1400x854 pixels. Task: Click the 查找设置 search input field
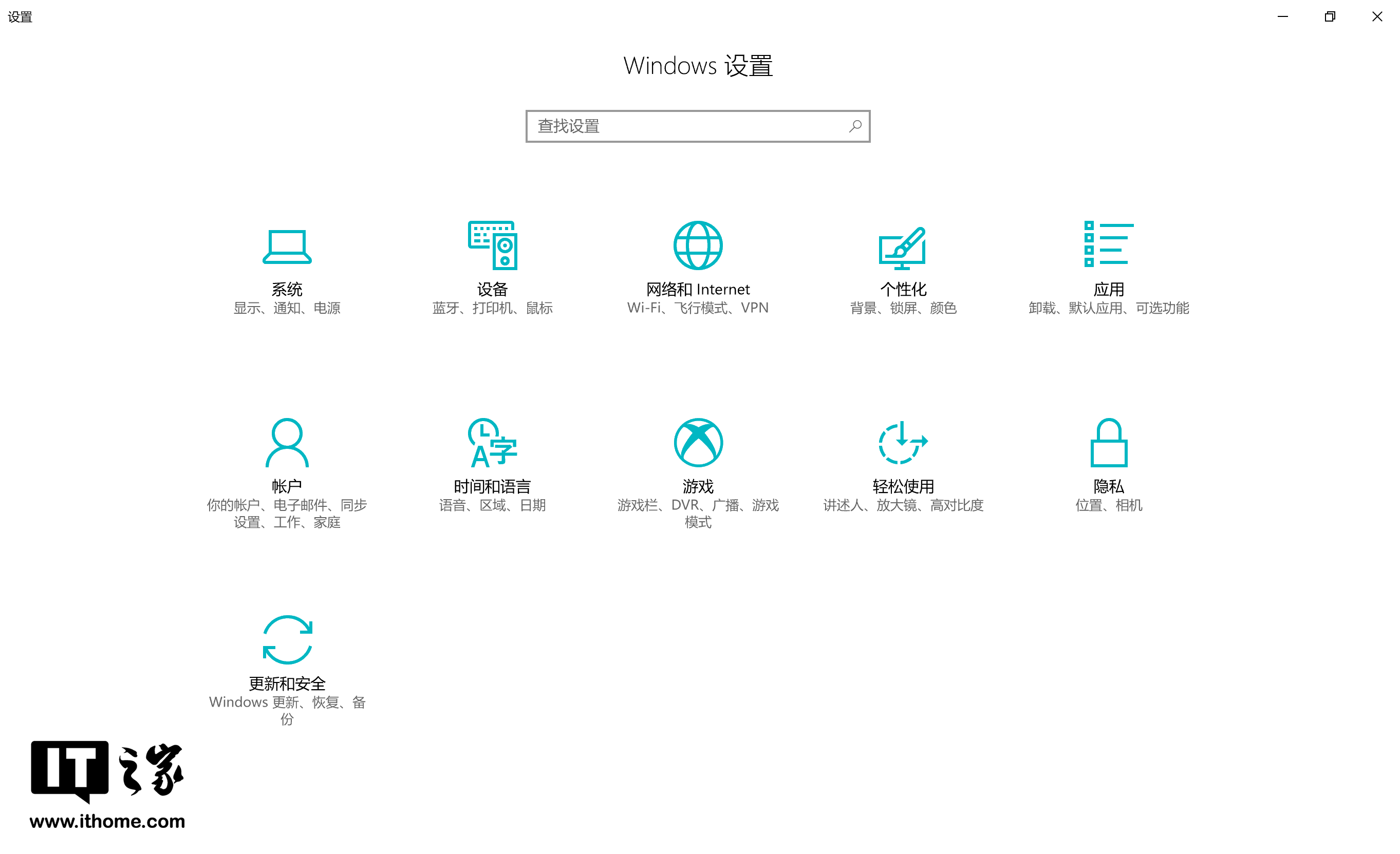(x=697, y=126)
